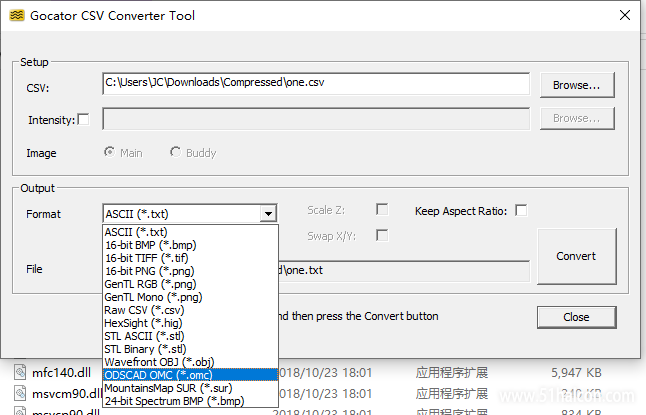Choose GenTL Mono (*.png) format
The height and width of the screenshot is (415, 646).
click(x=190, y=297)
